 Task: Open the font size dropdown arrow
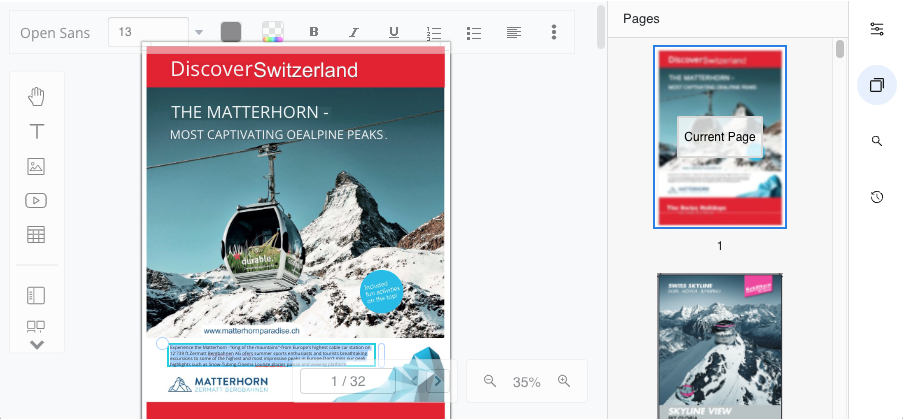click(x=199, y=32)
